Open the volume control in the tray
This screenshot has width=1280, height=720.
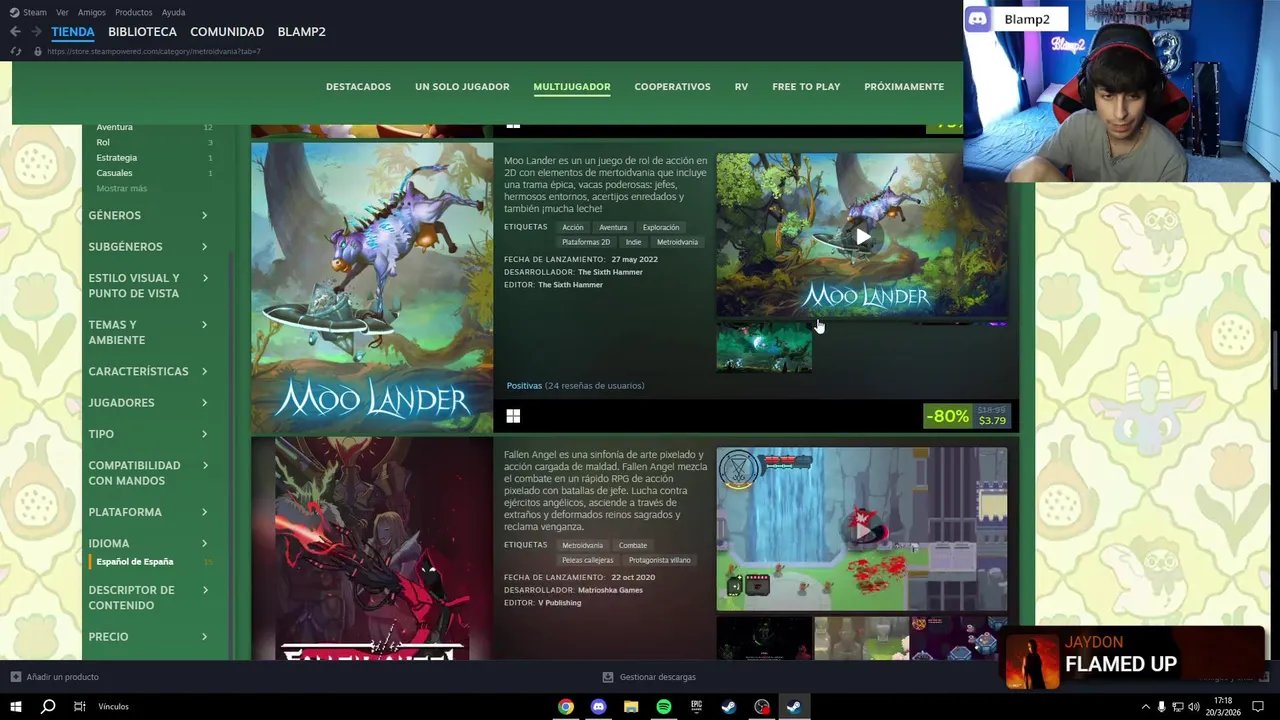(1193, 707)
